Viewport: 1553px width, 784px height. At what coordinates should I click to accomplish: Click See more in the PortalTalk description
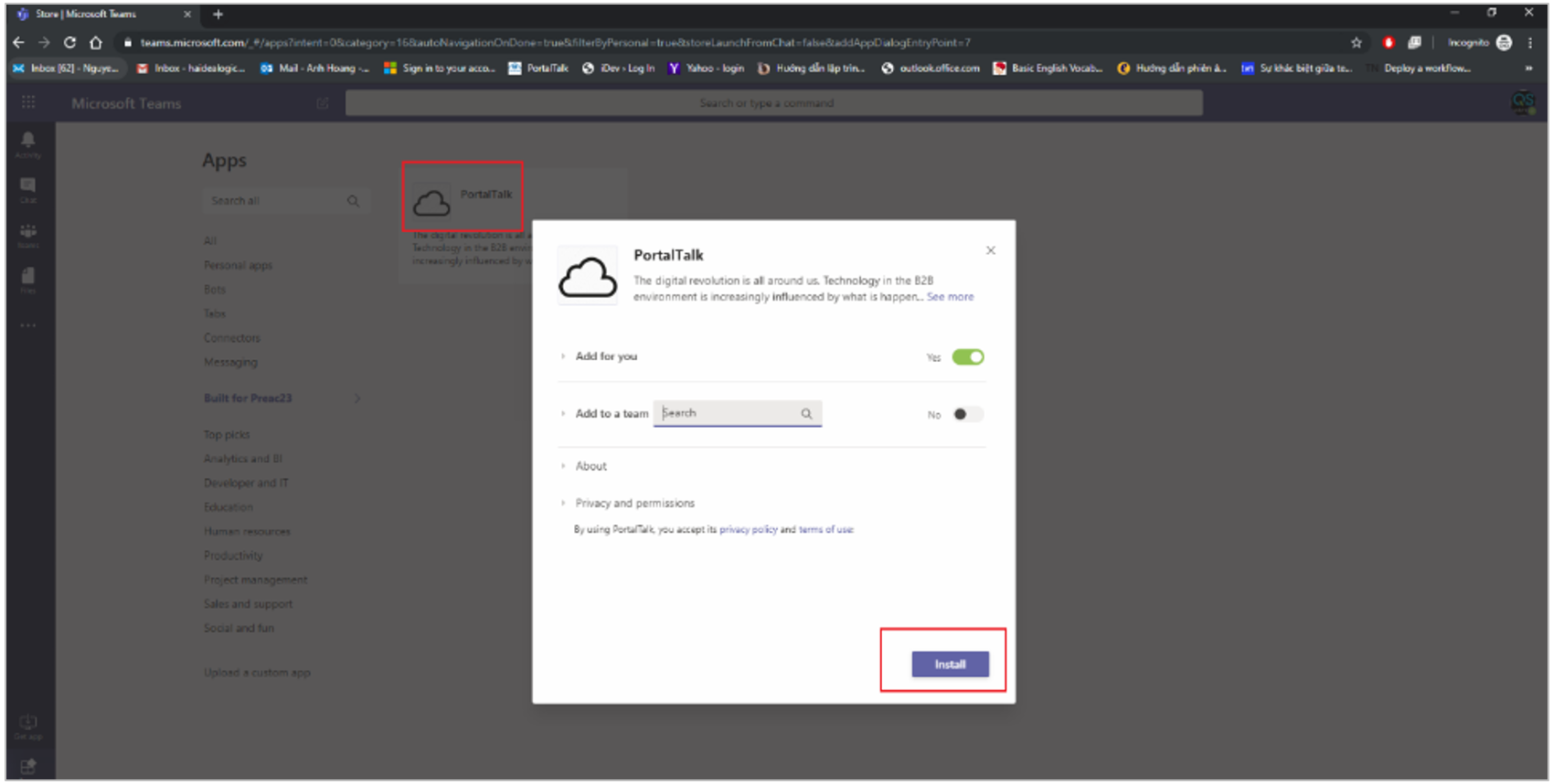coord(951,297)
